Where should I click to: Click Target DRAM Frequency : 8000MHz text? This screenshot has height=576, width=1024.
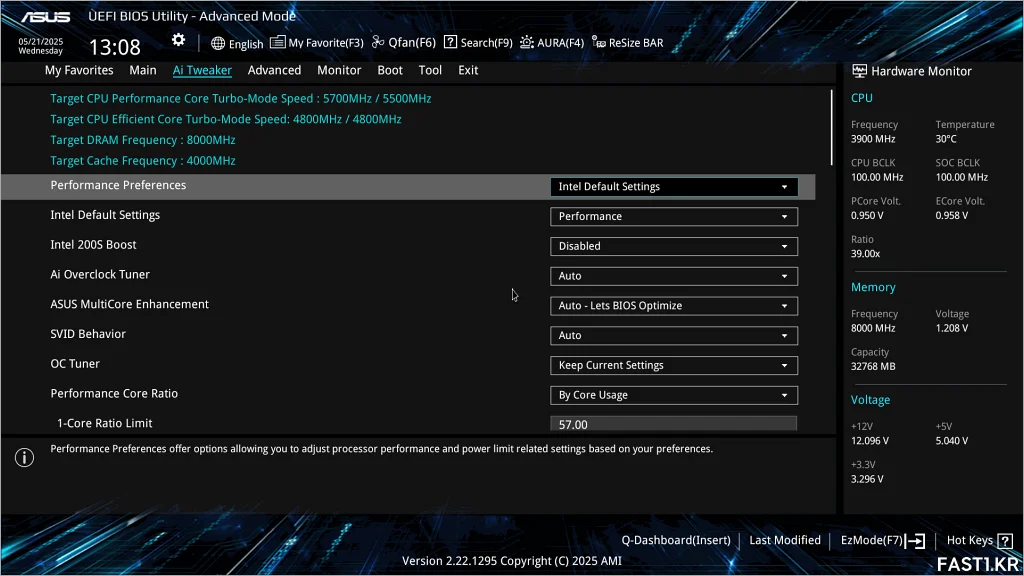point(142,140)
